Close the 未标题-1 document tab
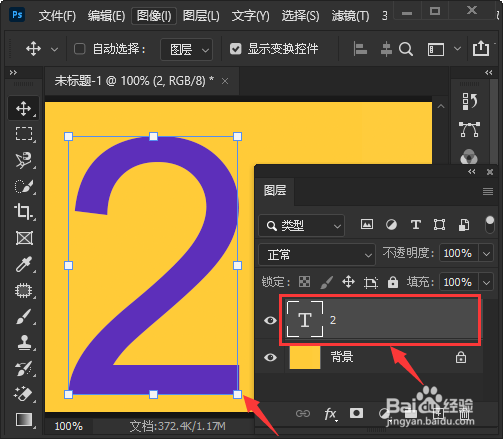 [225, 81]
